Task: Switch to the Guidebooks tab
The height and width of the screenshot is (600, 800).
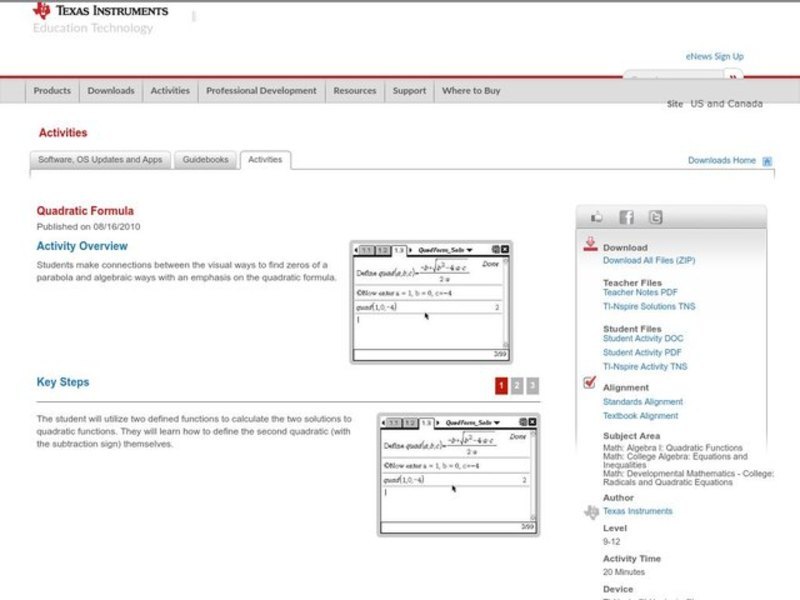Action: (205, 160)
